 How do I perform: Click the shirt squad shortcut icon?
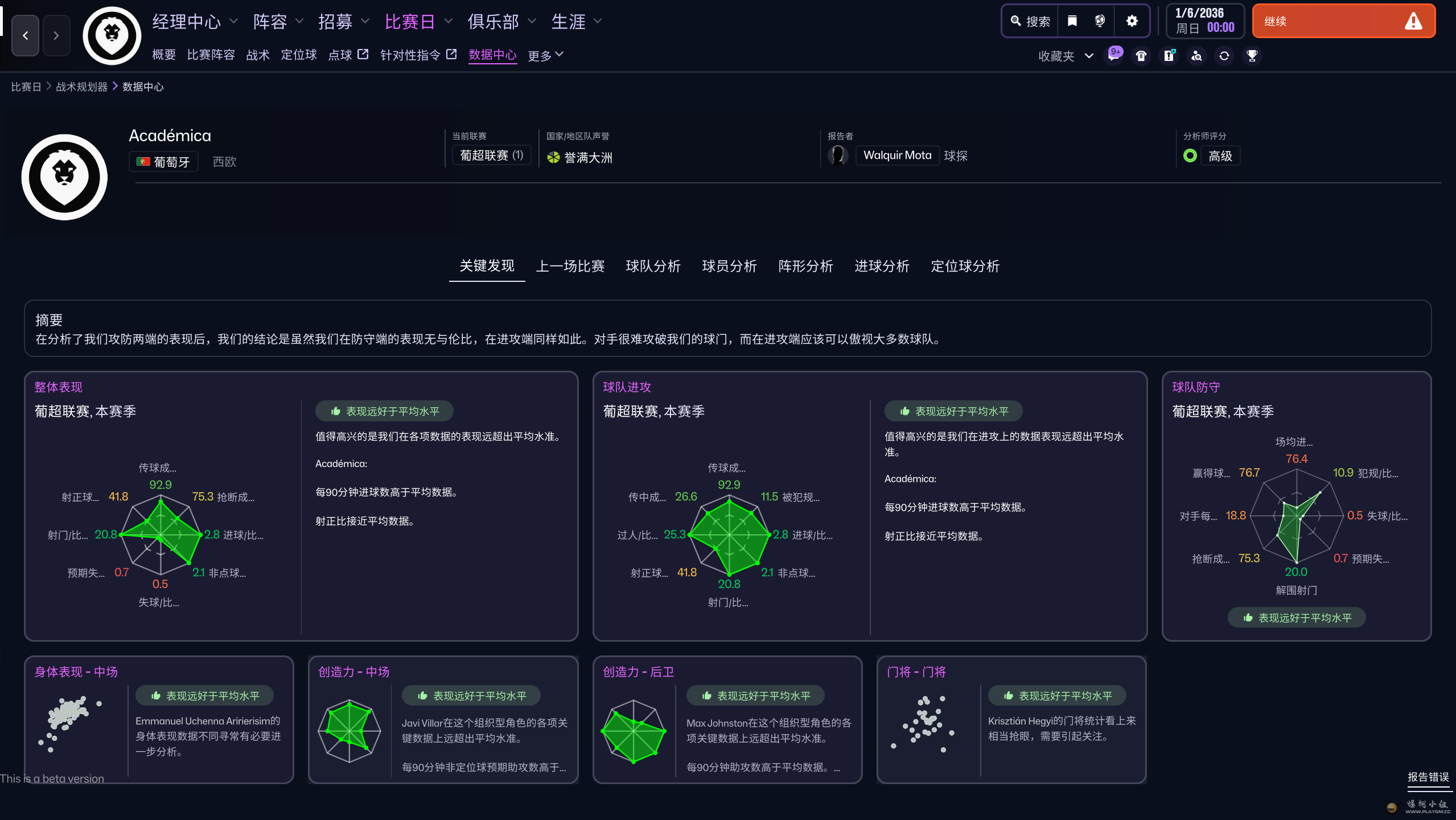[1141, 55]
